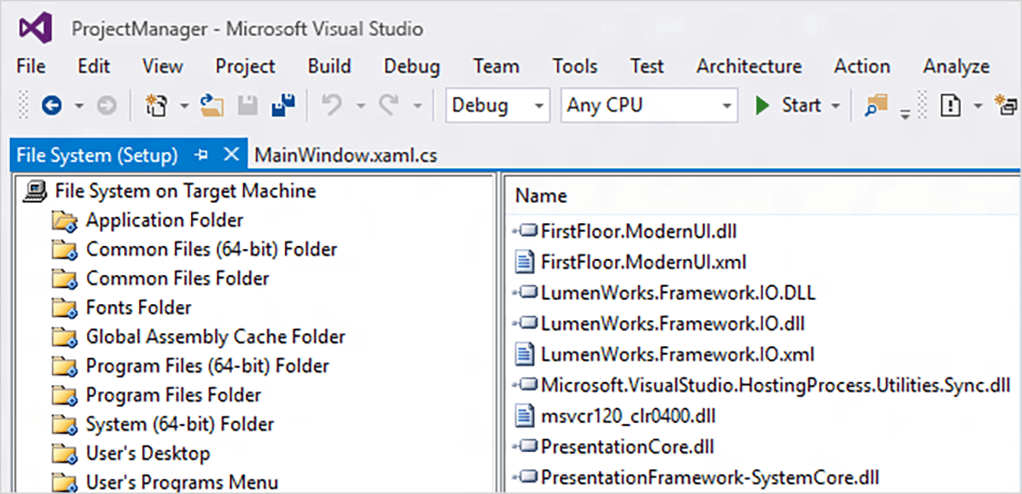Open the Project menu

click(246, 66)
